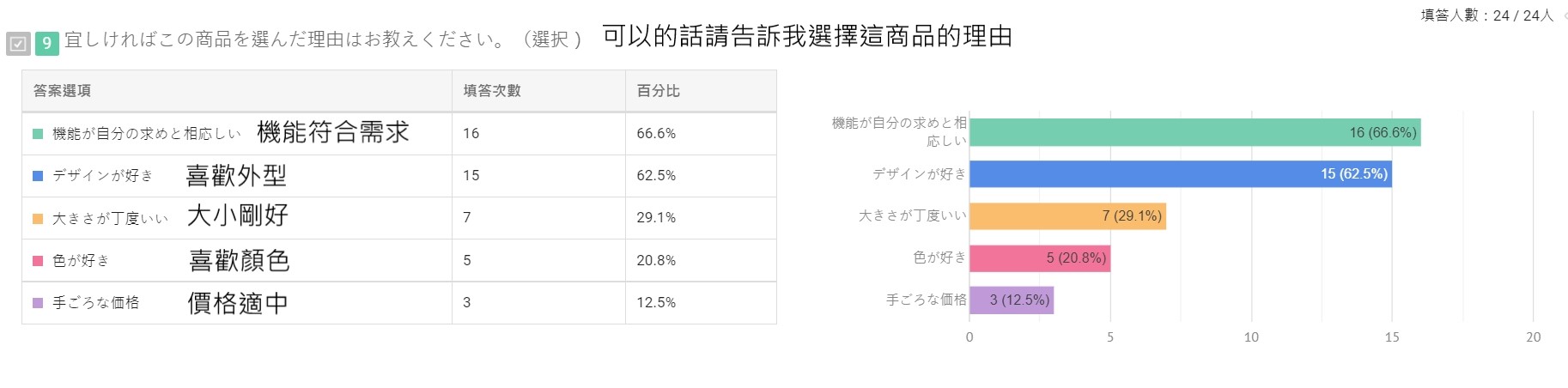Click the 百分比 column header

(658, 91)
